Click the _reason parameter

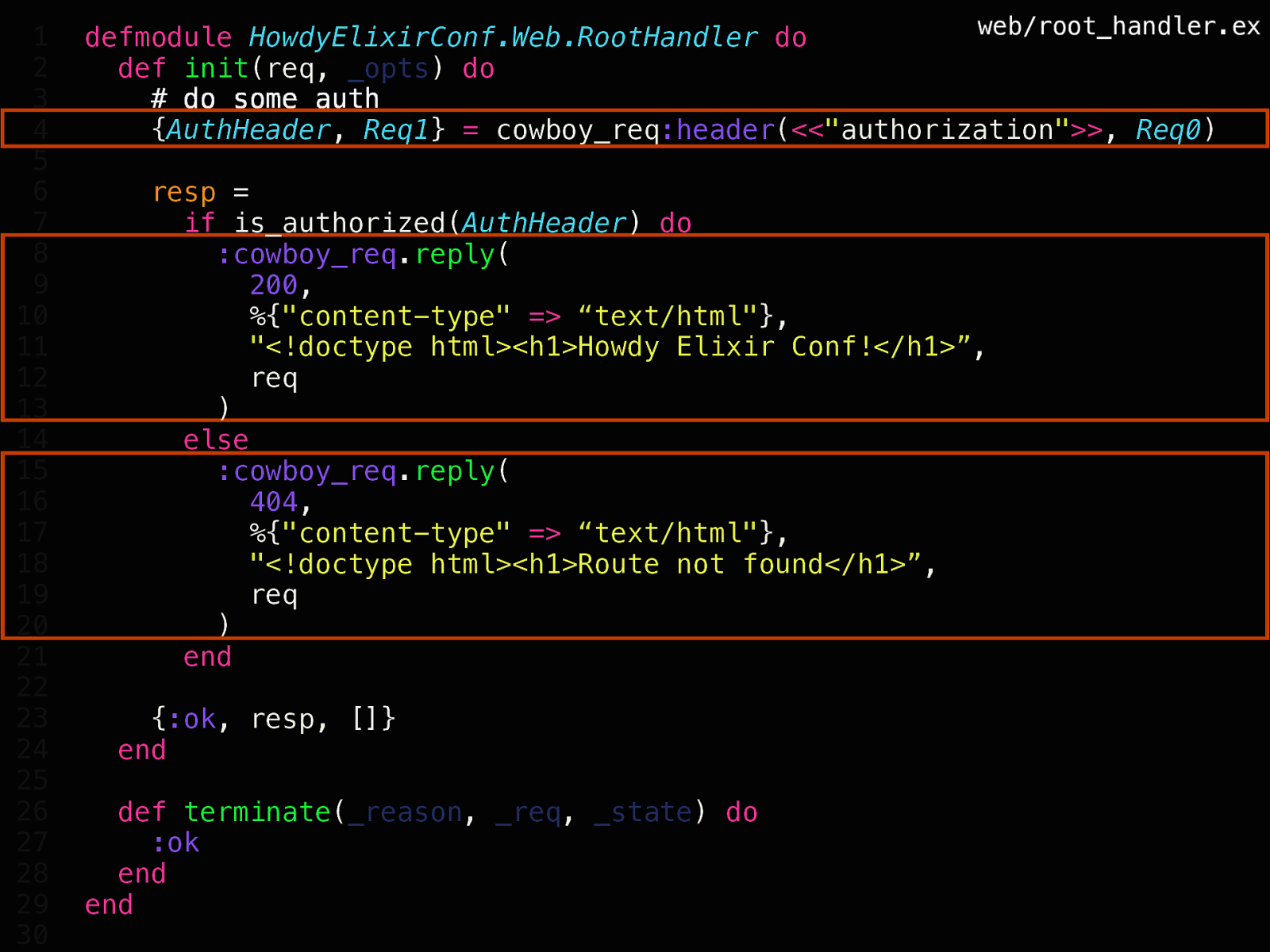[405, 813]
